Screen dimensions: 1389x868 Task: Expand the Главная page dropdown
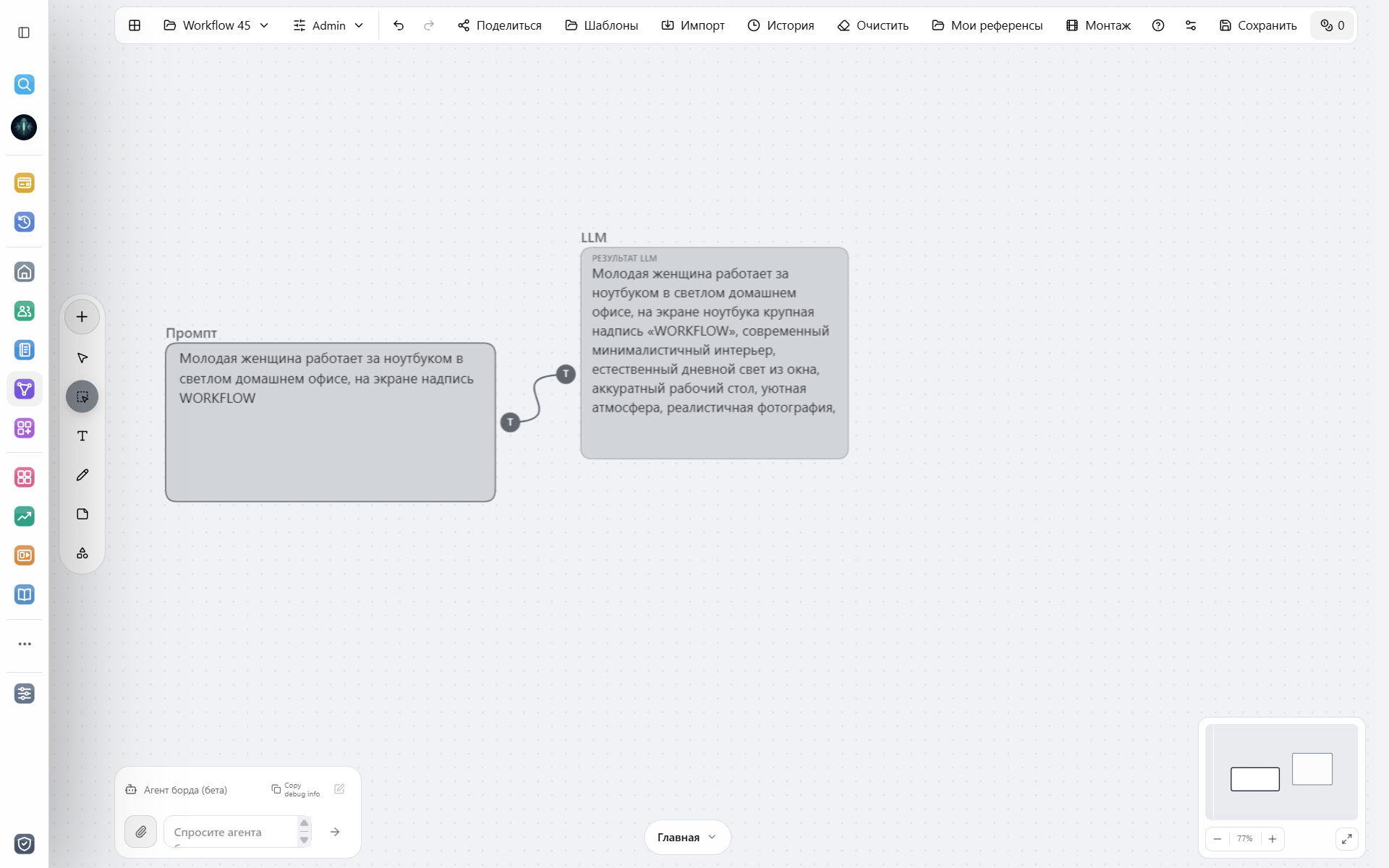pyautogui.click(x=687, y=838)
